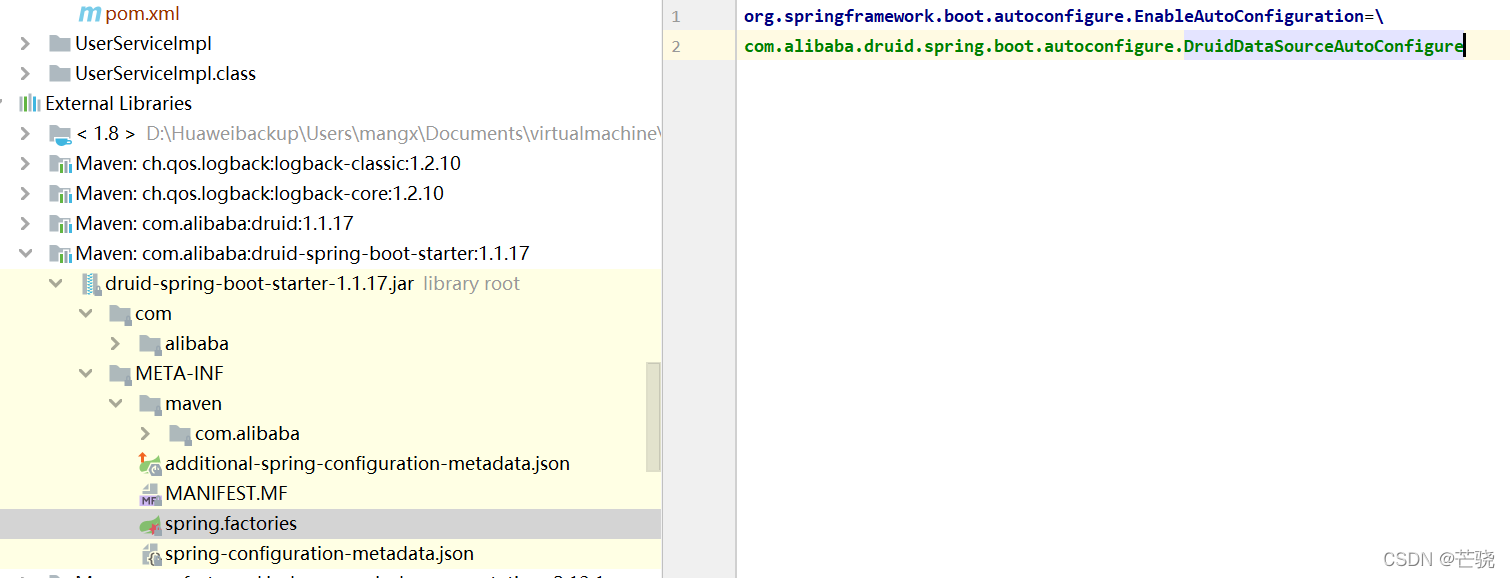Click the com.alibaba folder icon
The height and width of the screenshot is (578, 1510).
click(180, 434)
